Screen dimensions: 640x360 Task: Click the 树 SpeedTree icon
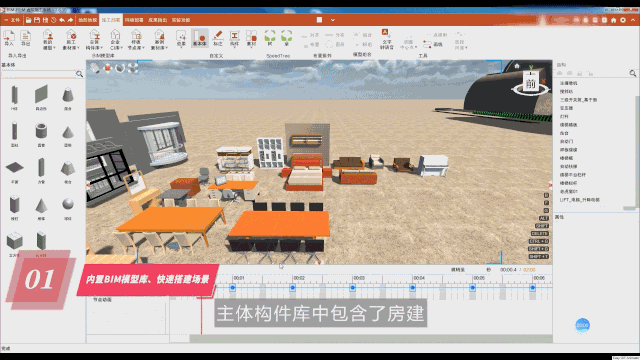270,38
